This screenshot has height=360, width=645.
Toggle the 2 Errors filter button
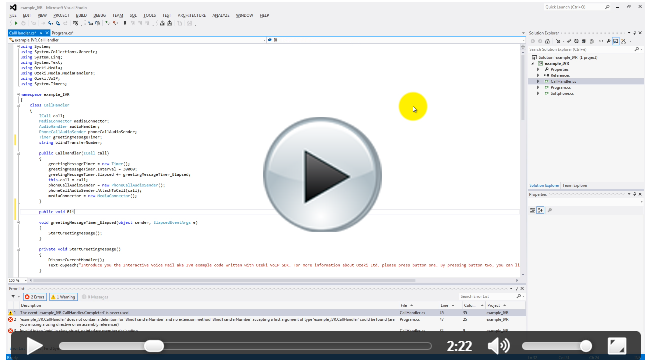[x=35, y=297]
